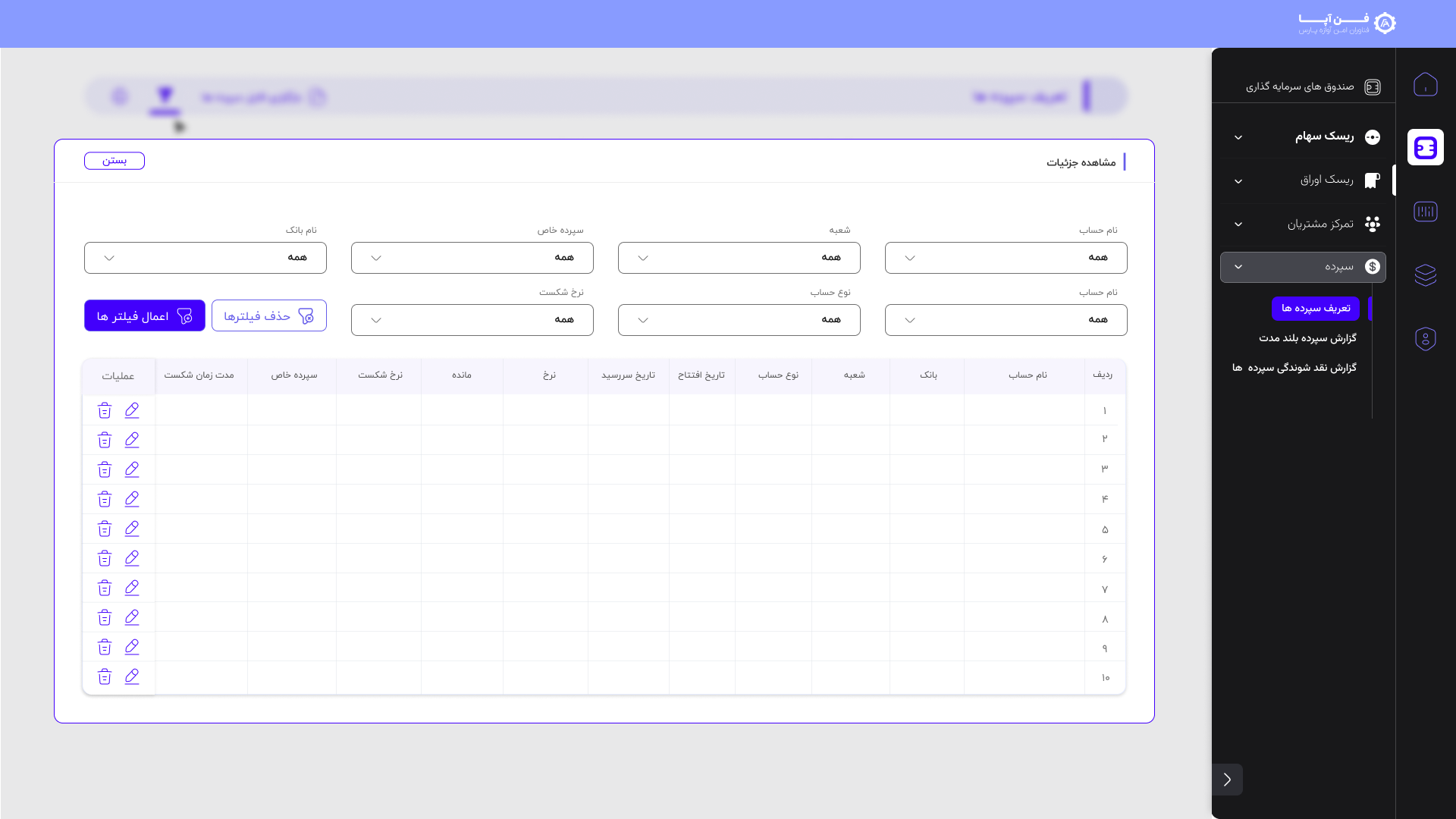Open the نرخ شکست filter dropdown
This screenshot has width=1456, height=819.
[x=472, y=320]
